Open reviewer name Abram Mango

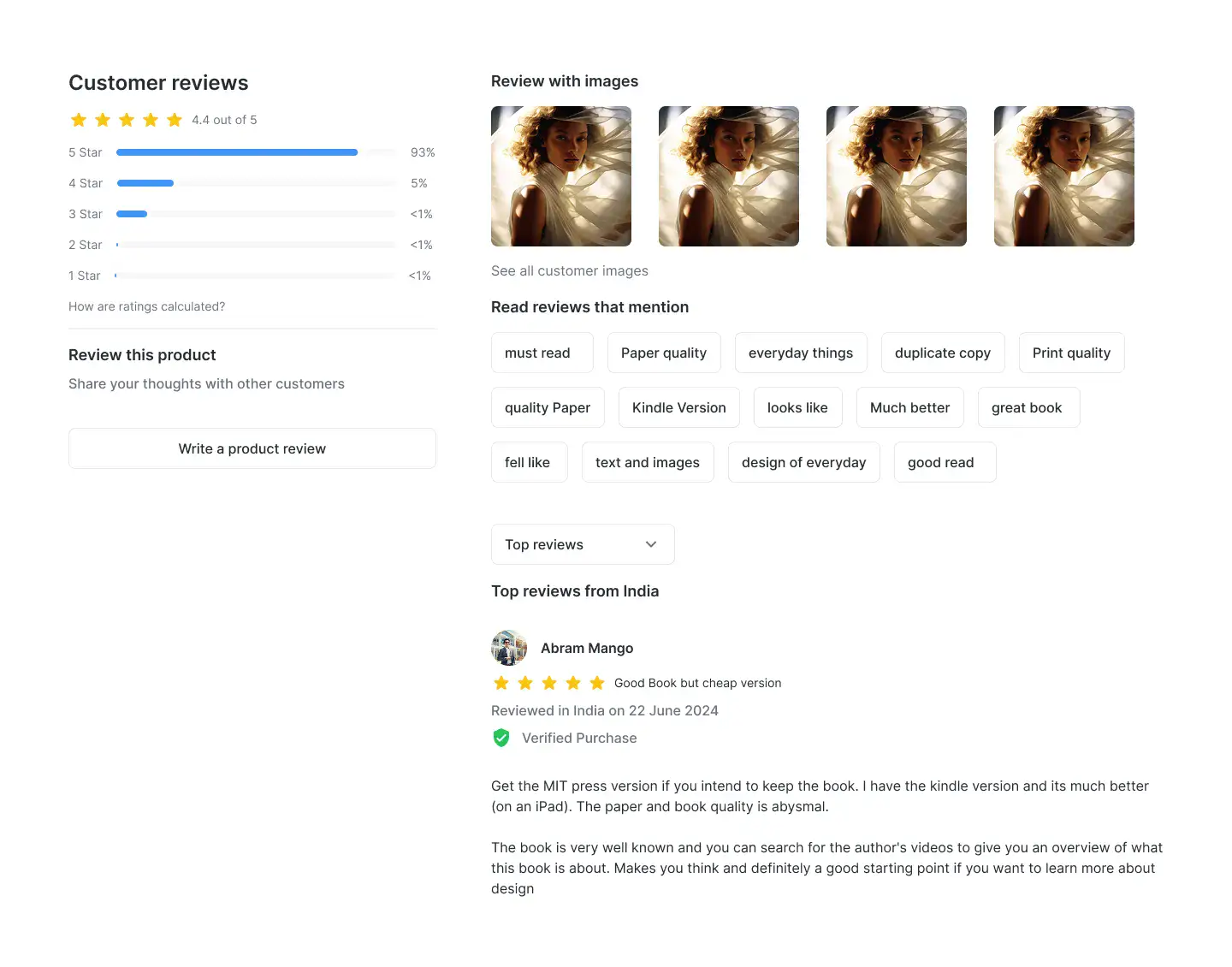[x=587, y=648]
